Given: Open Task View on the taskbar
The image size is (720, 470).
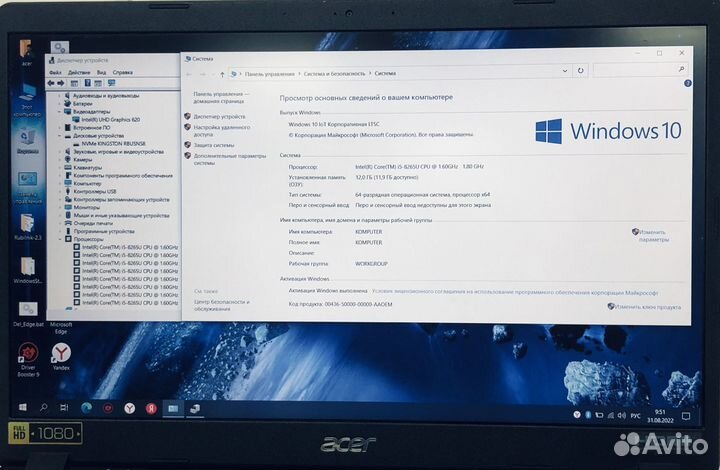Looking at the screenshot, I should (x=64, y=408).
